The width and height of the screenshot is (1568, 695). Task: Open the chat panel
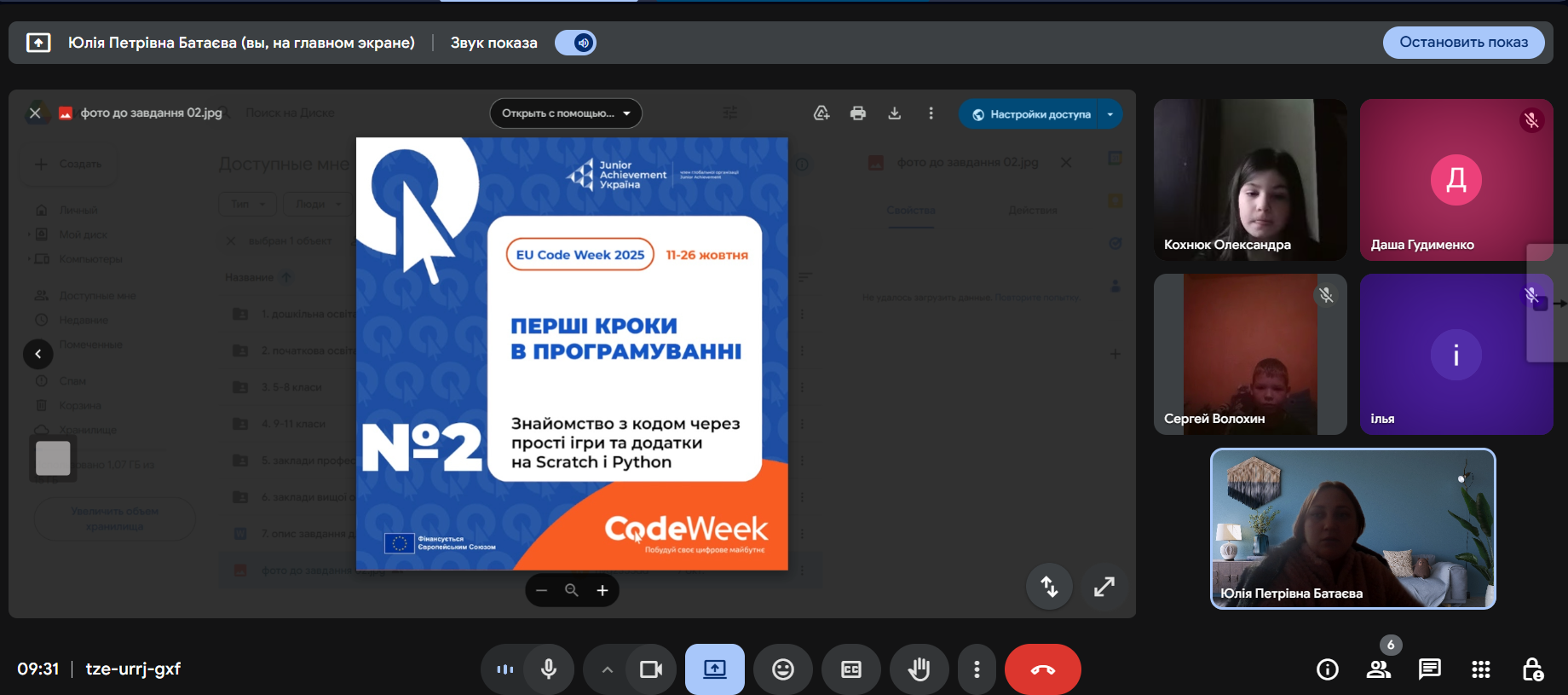point(1429,669)
